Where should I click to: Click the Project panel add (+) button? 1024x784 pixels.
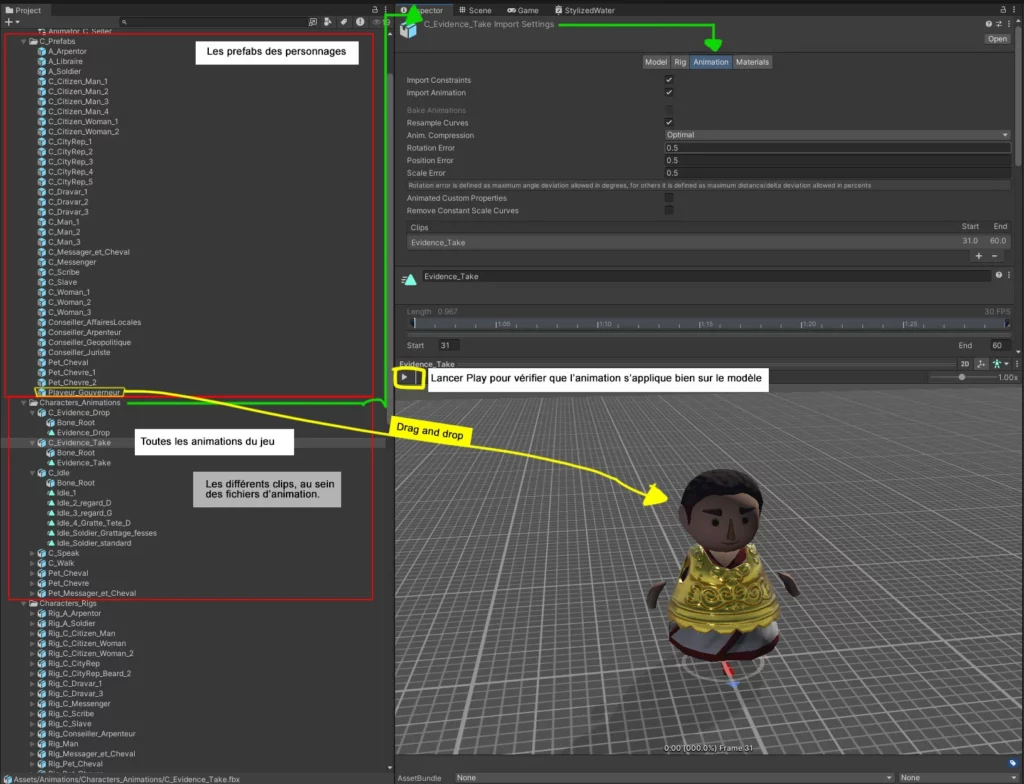tap(11, 22)
